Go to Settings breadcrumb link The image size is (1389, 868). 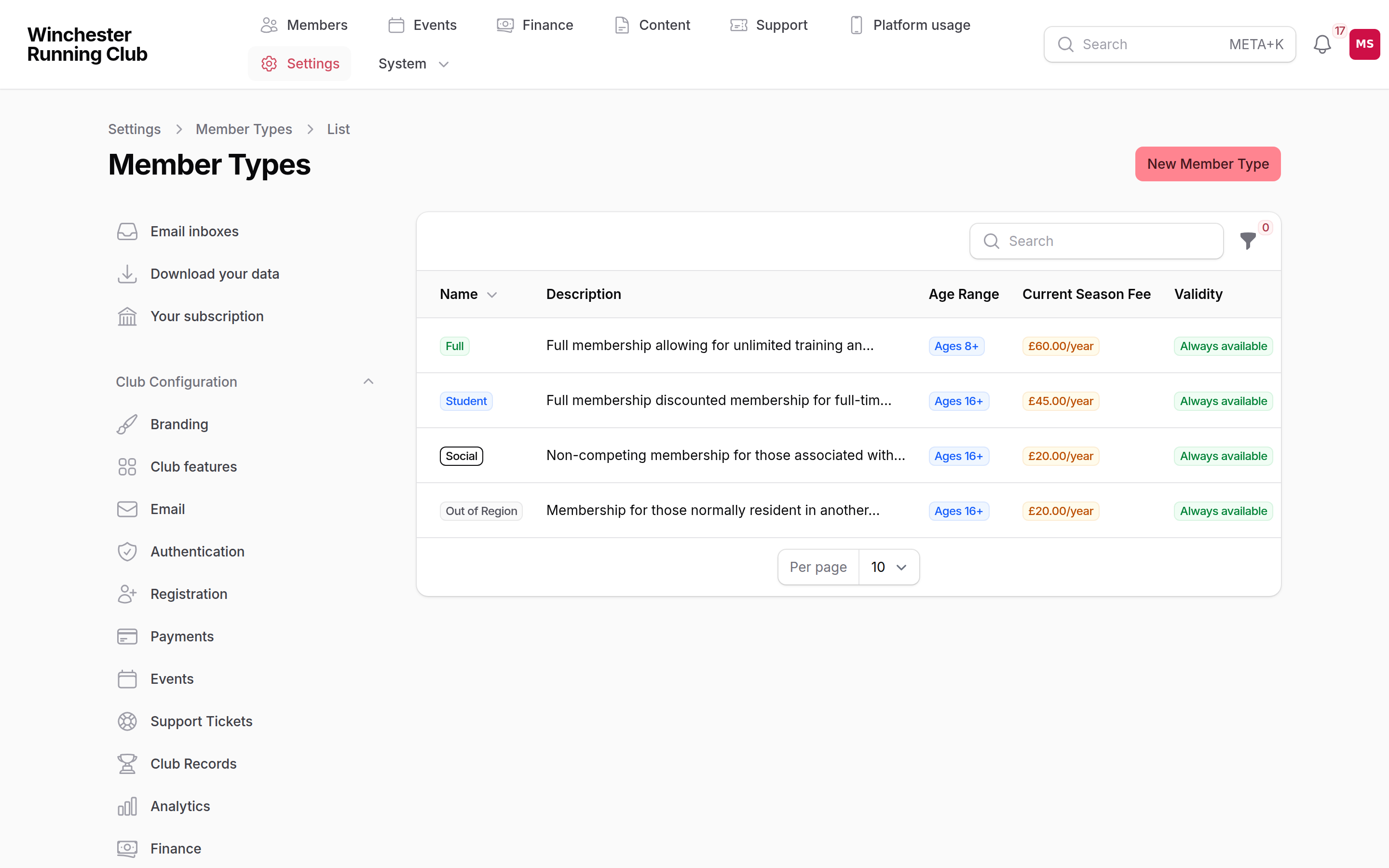point(134,129)
